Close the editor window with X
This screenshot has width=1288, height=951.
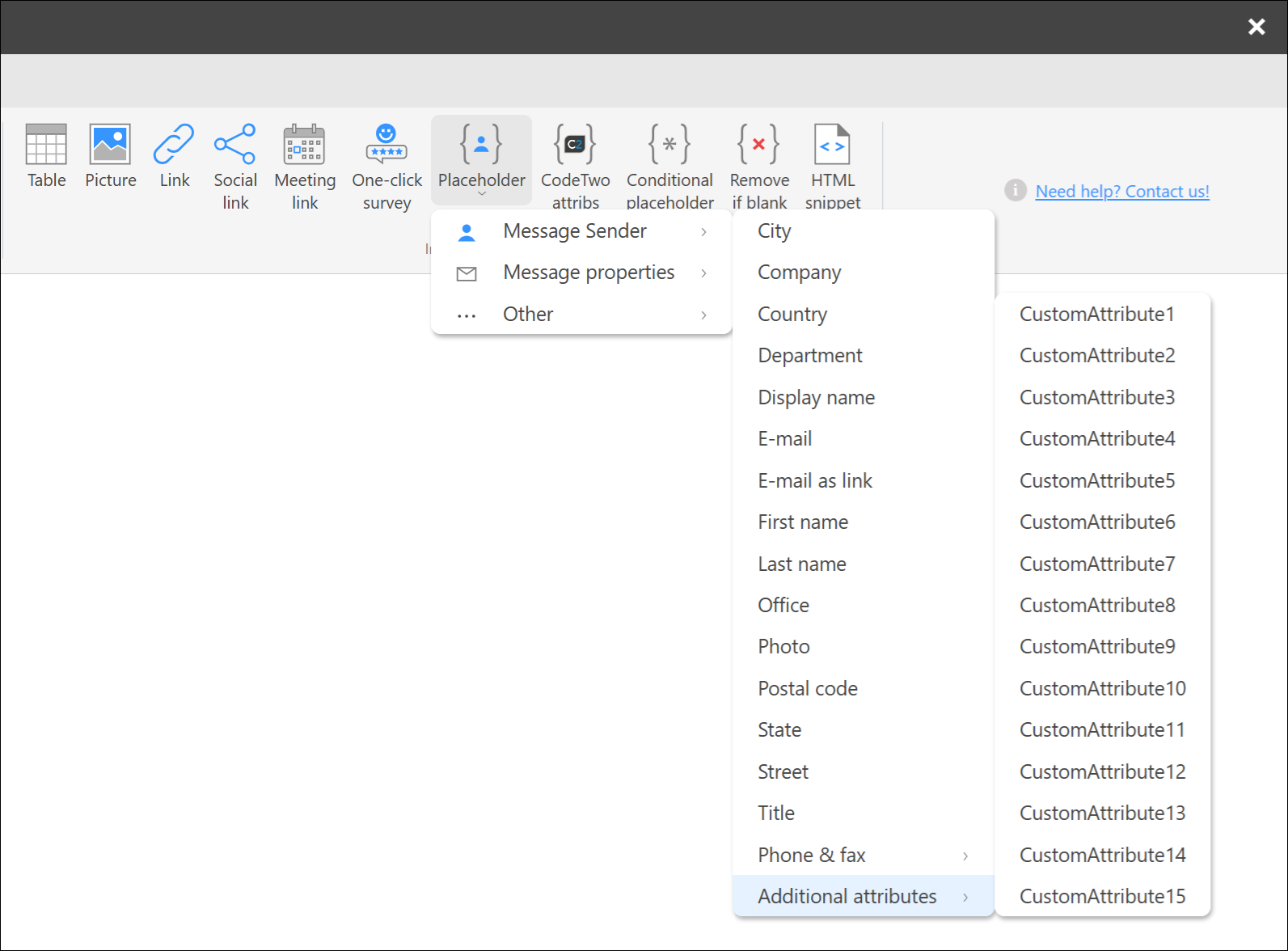1256,27
